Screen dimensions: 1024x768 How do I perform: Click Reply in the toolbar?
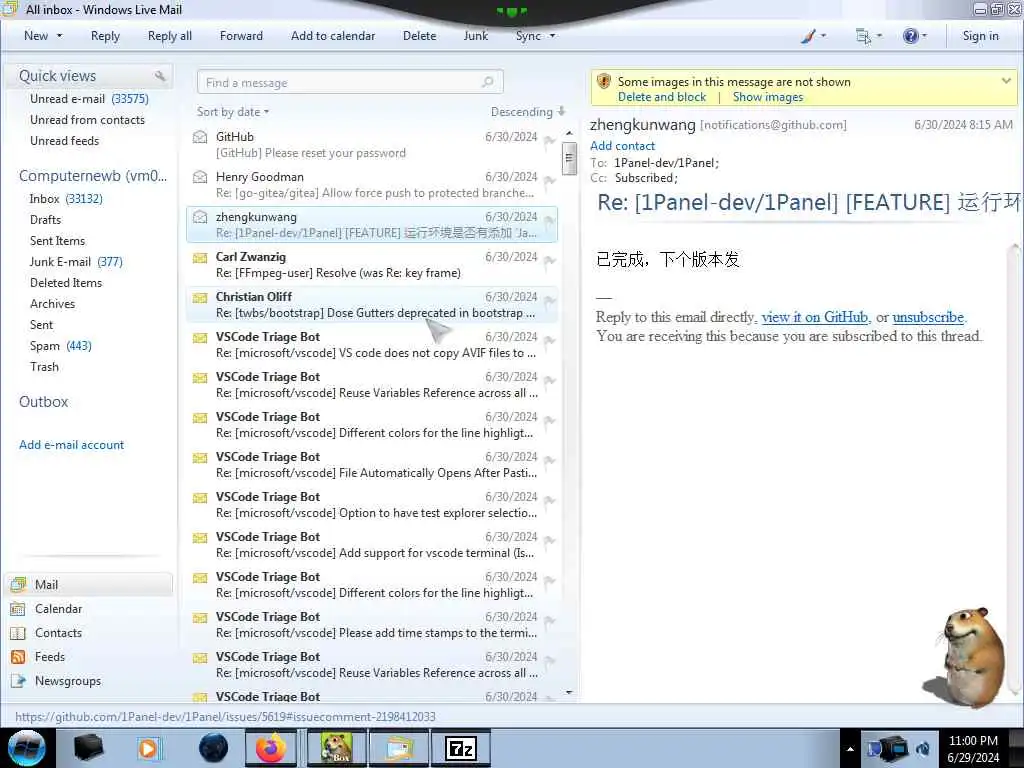point(105,36)
